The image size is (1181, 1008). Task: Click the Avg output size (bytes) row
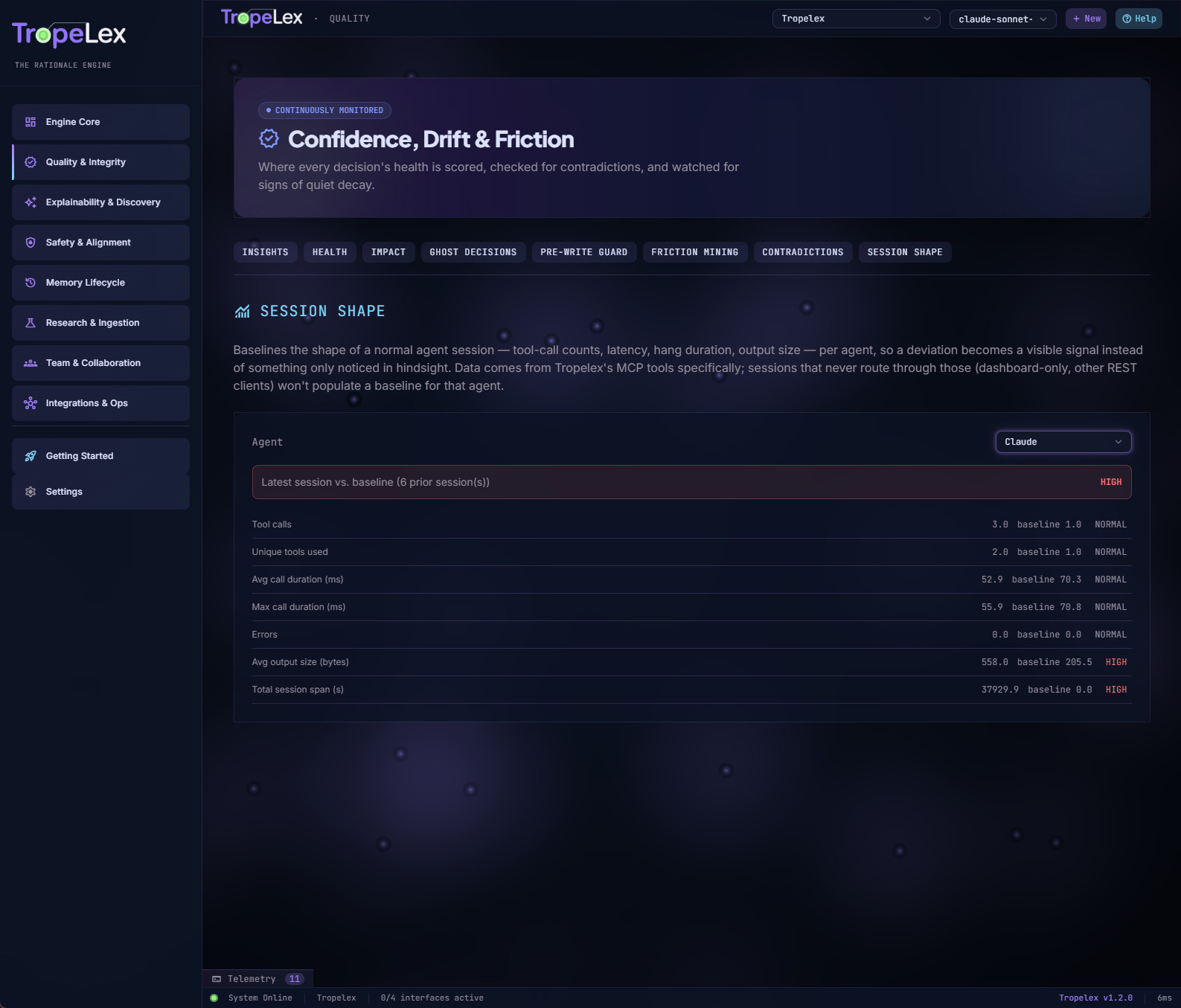691,662
